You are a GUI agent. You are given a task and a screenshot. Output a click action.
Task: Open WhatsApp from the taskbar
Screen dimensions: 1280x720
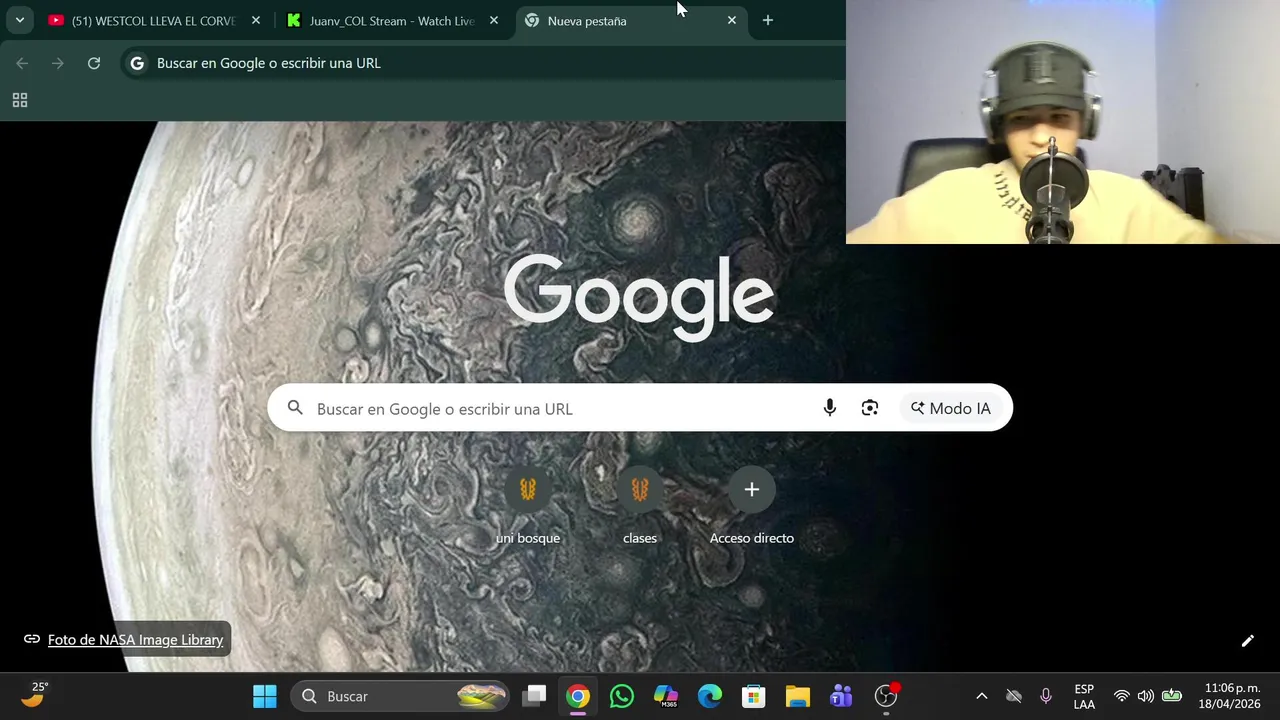pyautogui.click(x=622, y=696)
